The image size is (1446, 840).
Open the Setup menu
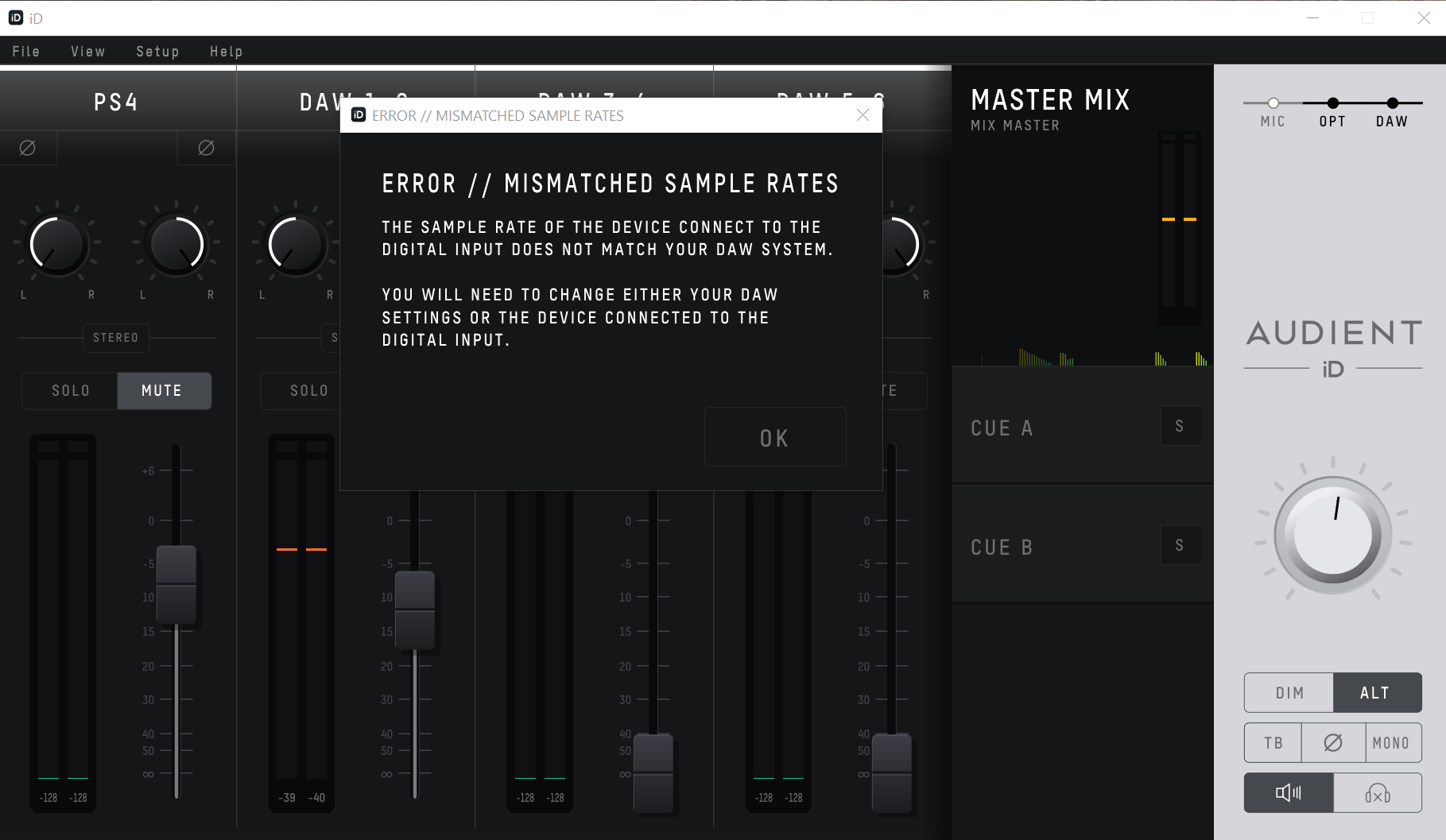point(157,52)
